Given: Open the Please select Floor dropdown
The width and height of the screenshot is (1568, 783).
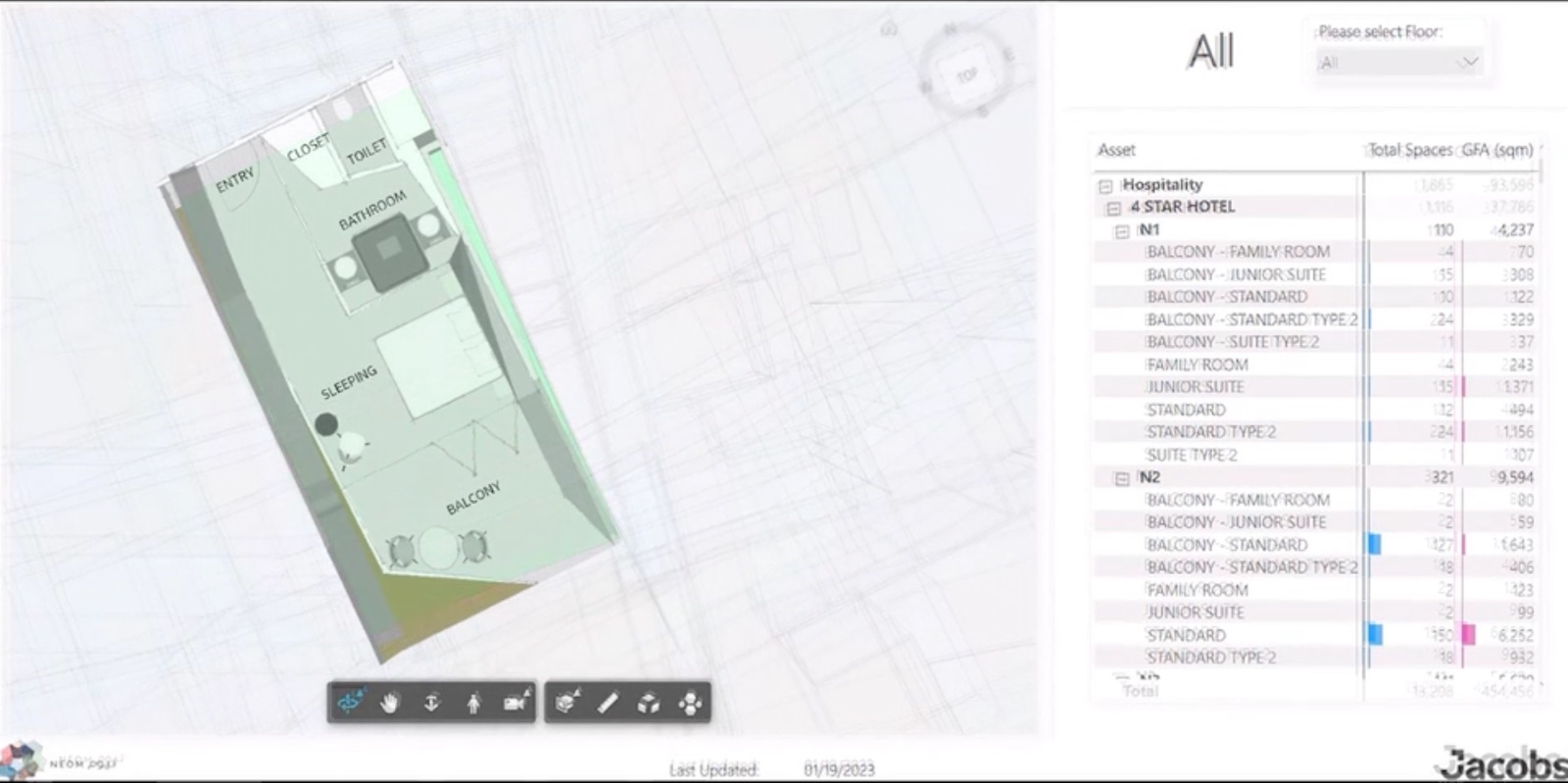Looking at the screenshot, I should pos(1397,63).
